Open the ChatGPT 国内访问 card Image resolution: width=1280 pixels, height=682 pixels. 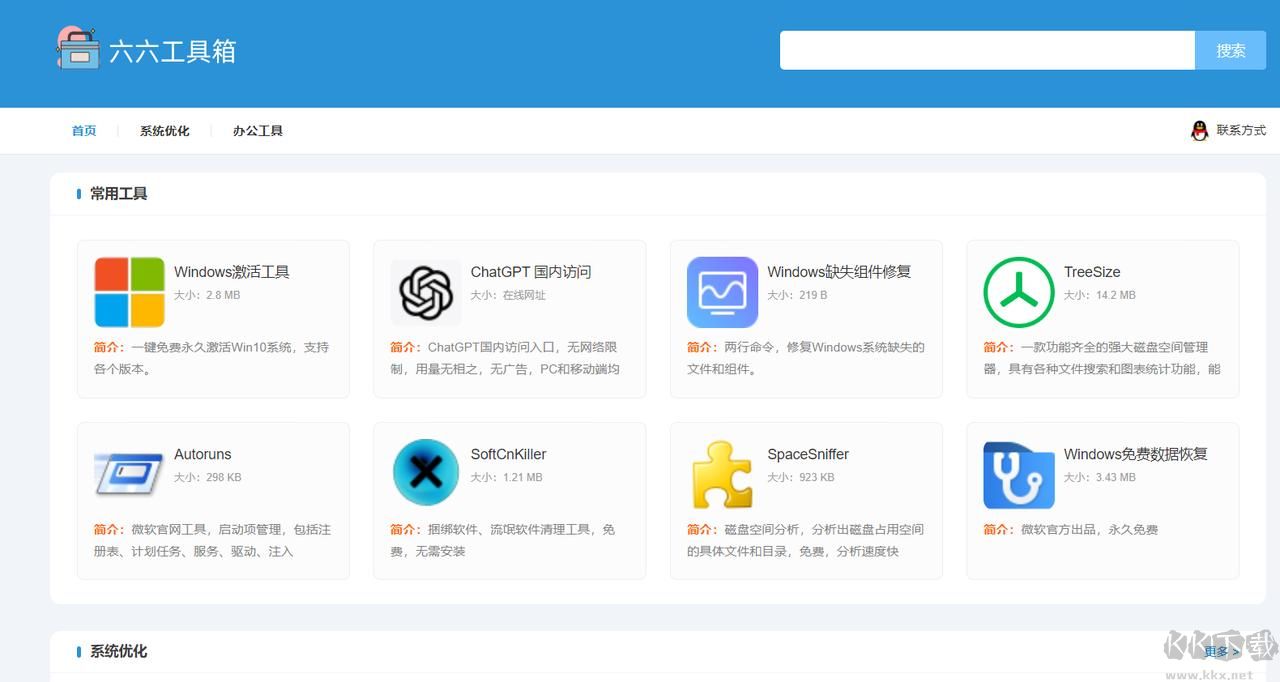coord(509,318)
